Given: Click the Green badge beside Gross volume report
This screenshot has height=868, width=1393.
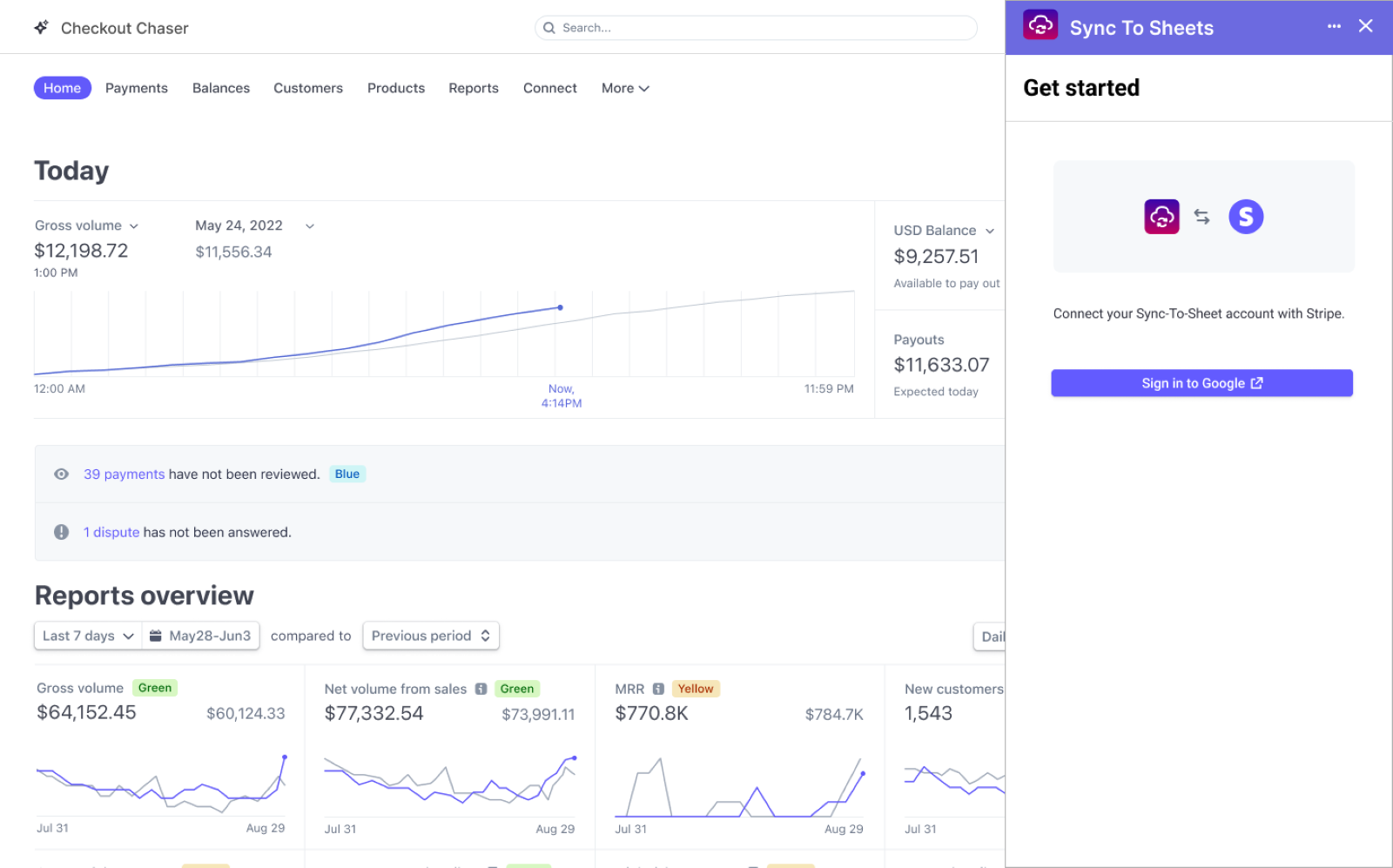Looking at the screenshot, I should click(x=155, y=688).
